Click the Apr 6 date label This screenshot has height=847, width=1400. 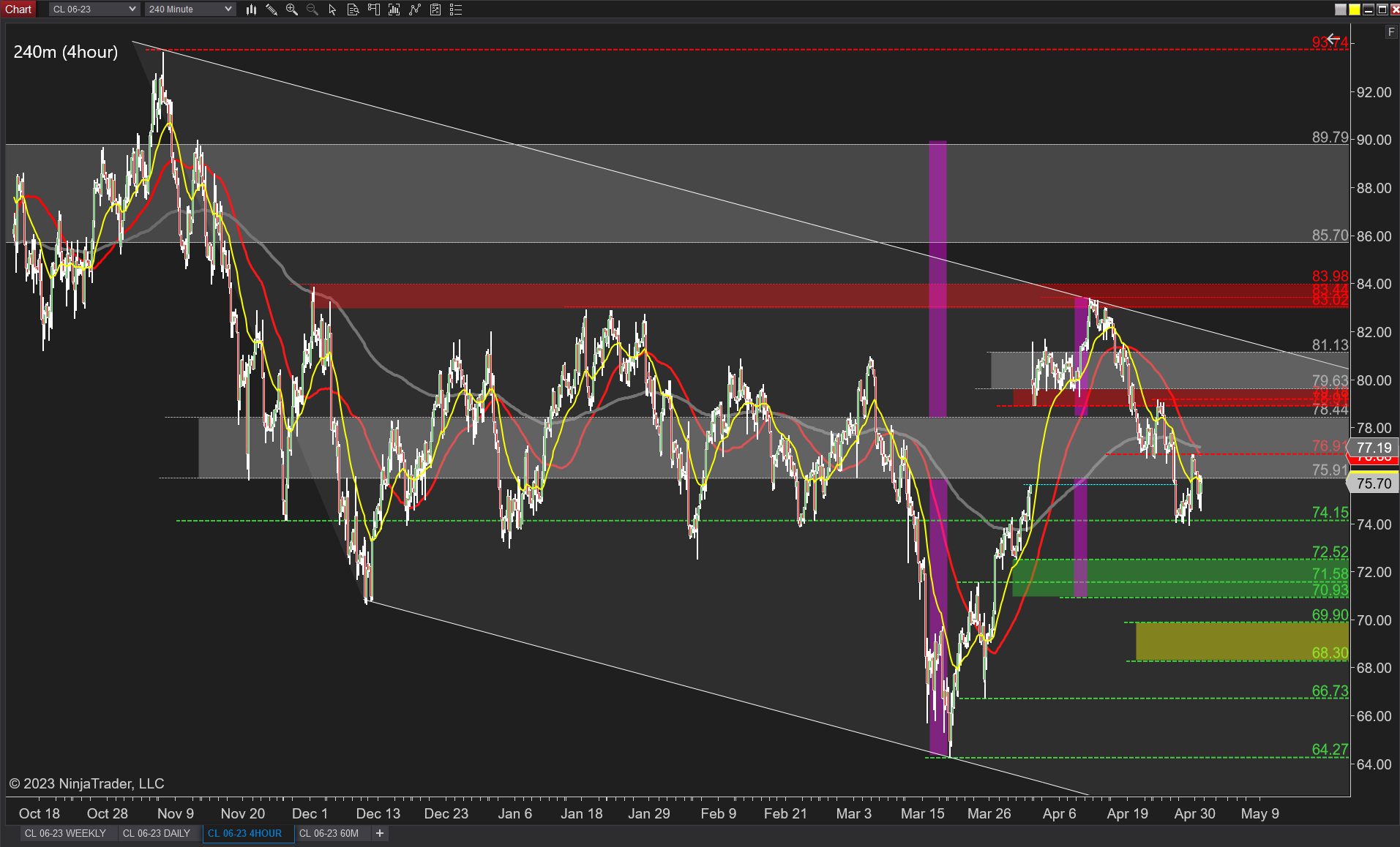click(1060, 813)
